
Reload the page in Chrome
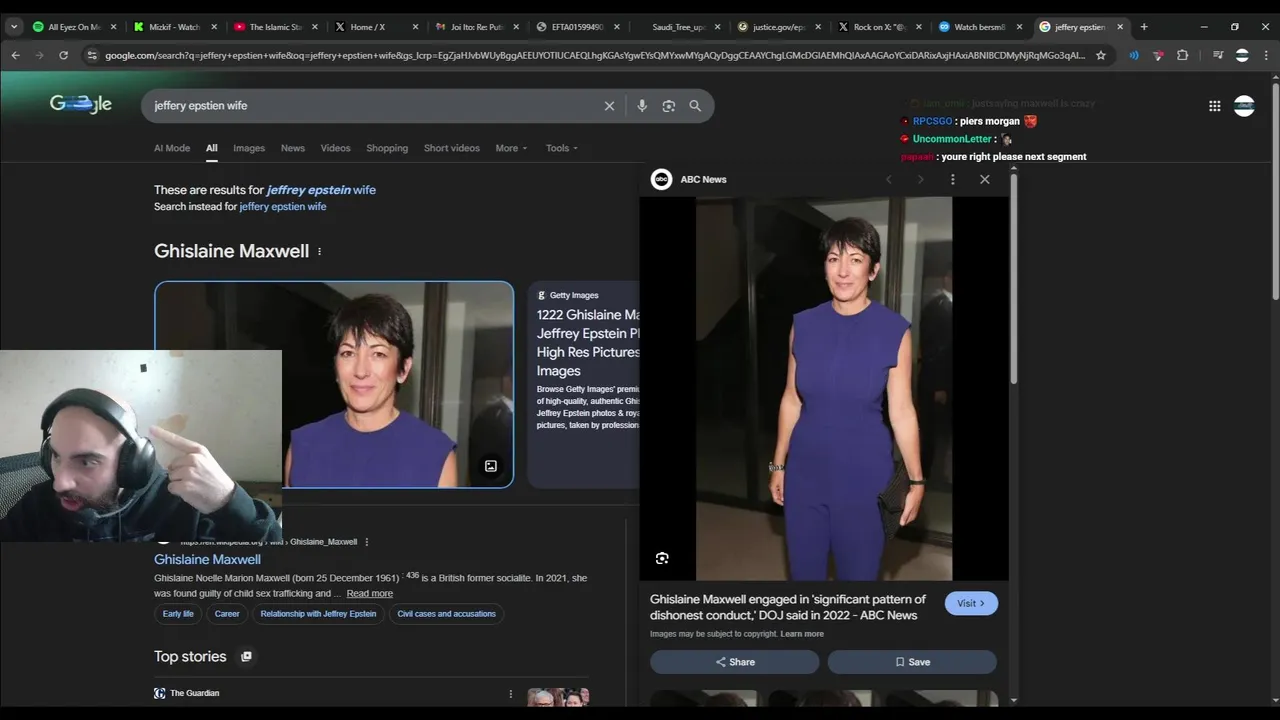[63, 55]
